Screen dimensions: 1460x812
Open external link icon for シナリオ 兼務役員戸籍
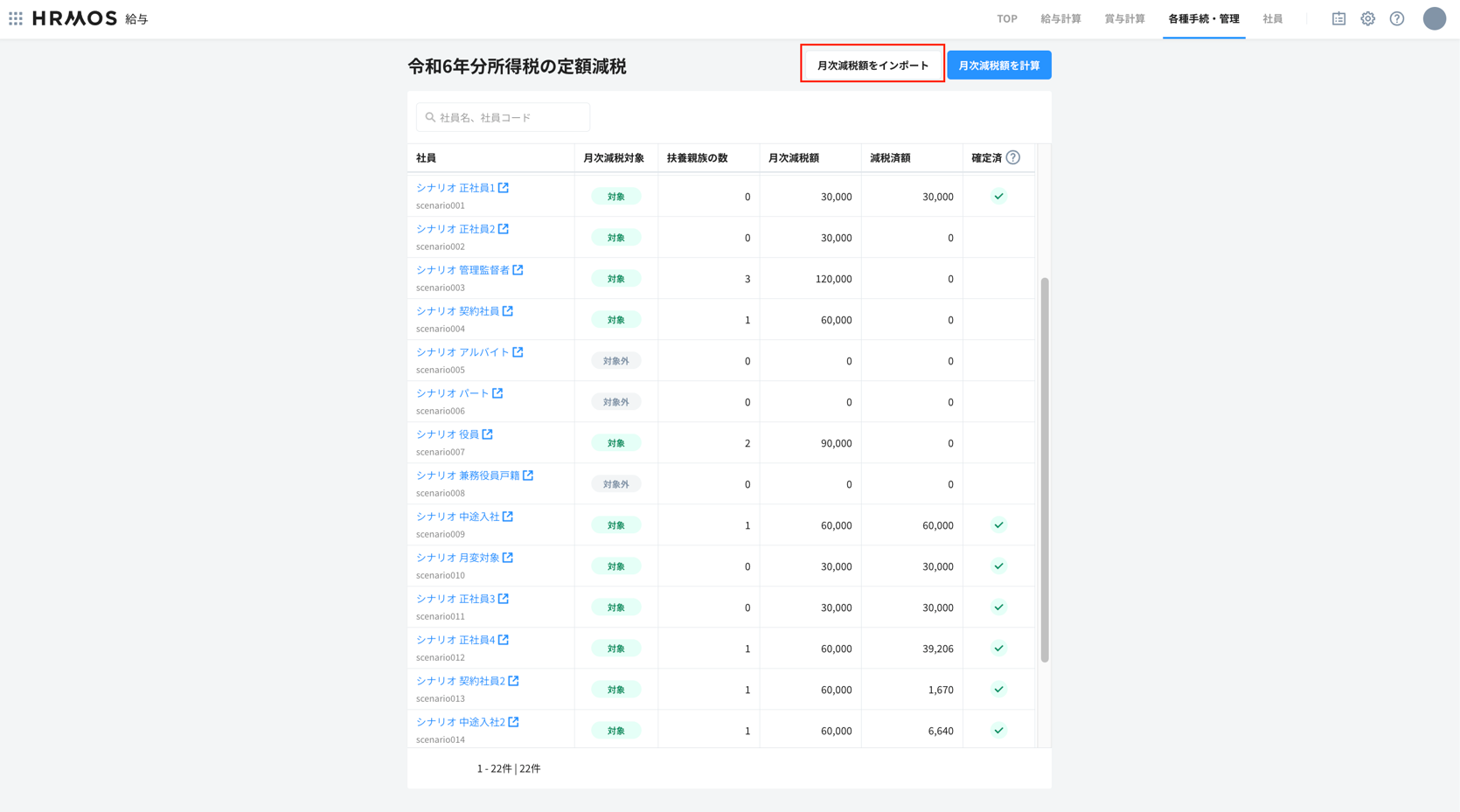click(528, 475)
